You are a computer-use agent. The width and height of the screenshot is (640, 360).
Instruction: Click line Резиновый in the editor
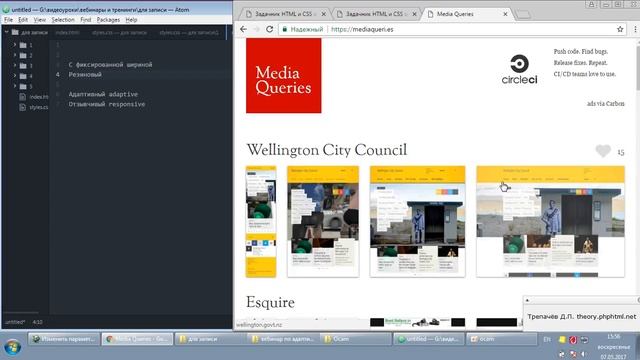point(85,74)
